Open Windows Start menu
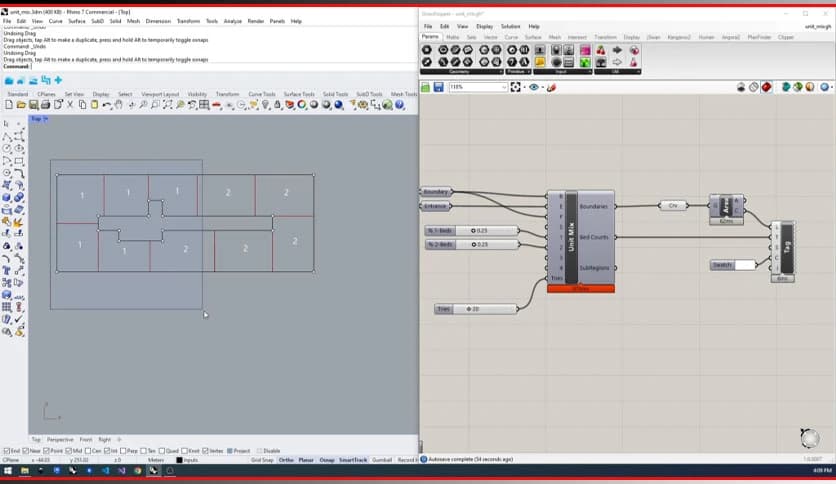Image resolution: width=836 pixels, height=484 pixels. (7, 470)
